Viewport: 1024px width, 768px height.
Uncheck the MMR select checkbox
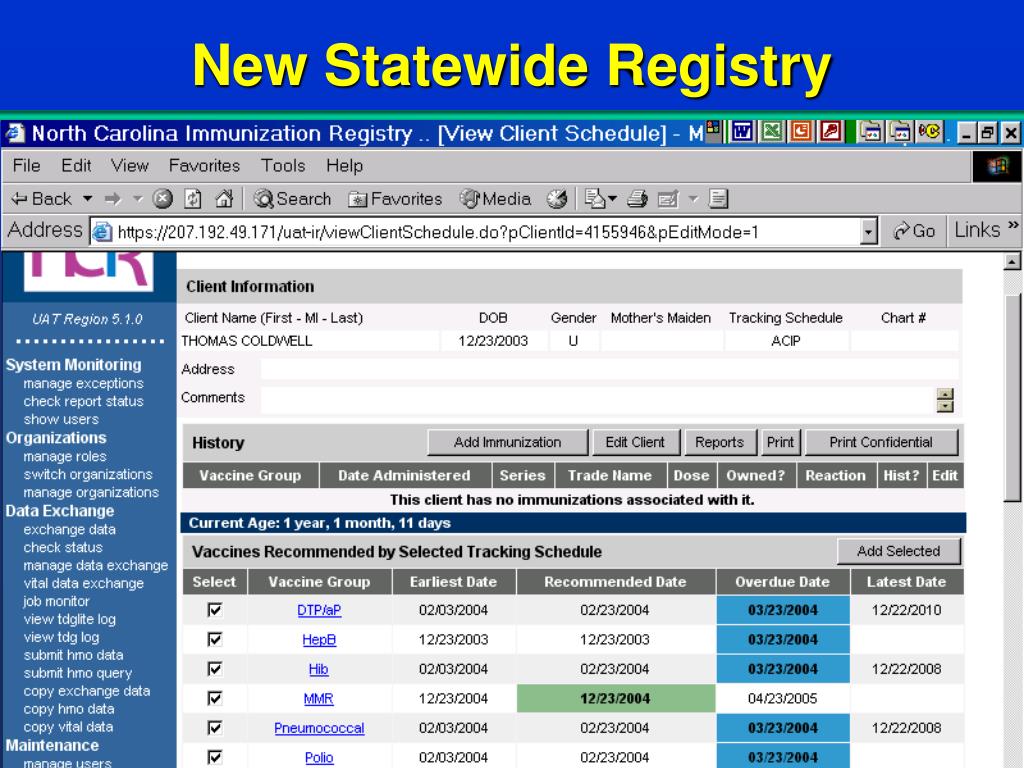(x=215, y=697)
